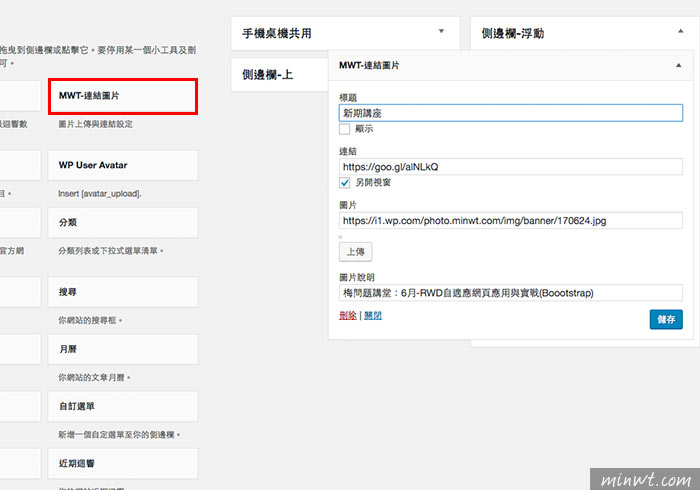This screenshot has height=490, width=700.
Task: Collapse the MWT-連結圖片 widget panel arrow
Action: click(x=679, y=65)
